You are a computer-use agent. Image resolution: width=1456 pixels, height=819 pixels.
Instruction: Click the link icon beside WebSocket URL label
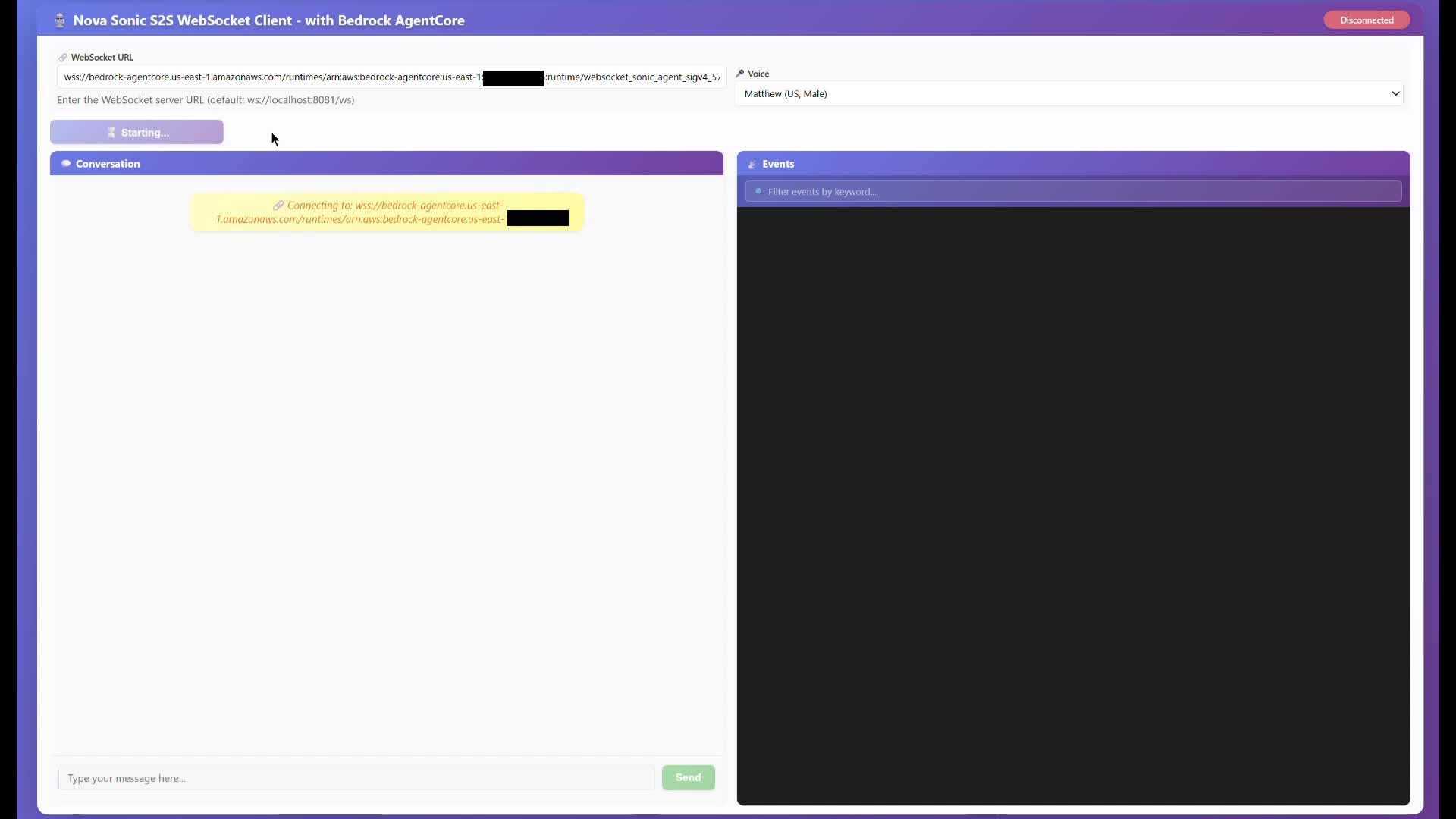coord(63,58)
